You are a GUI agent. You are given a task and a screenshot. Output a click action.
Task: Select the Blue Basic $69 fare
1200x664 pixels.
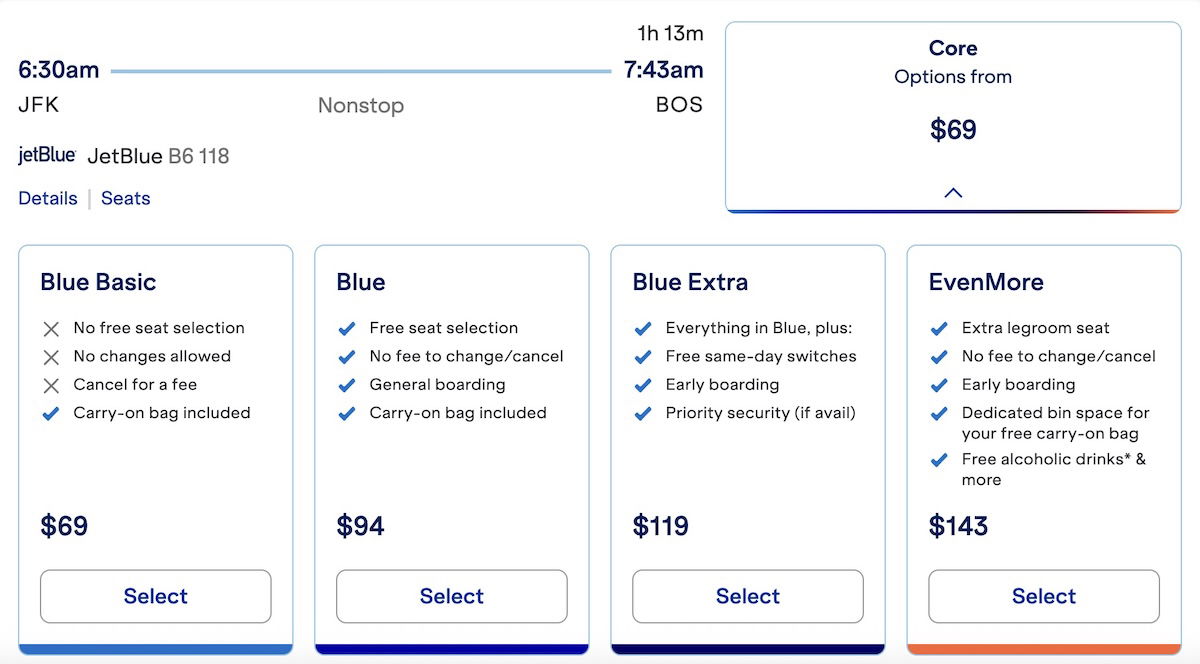click(155, 596)
